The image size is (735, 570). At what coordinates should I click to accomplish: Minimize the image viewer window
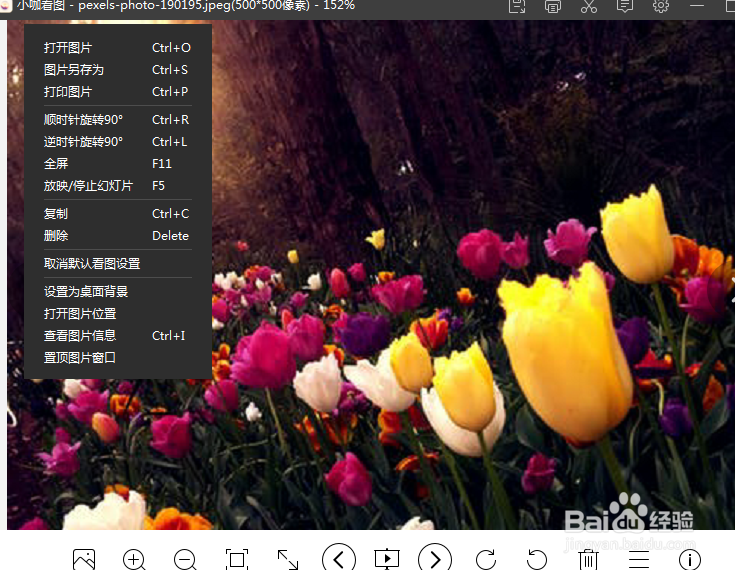[697, 6]
